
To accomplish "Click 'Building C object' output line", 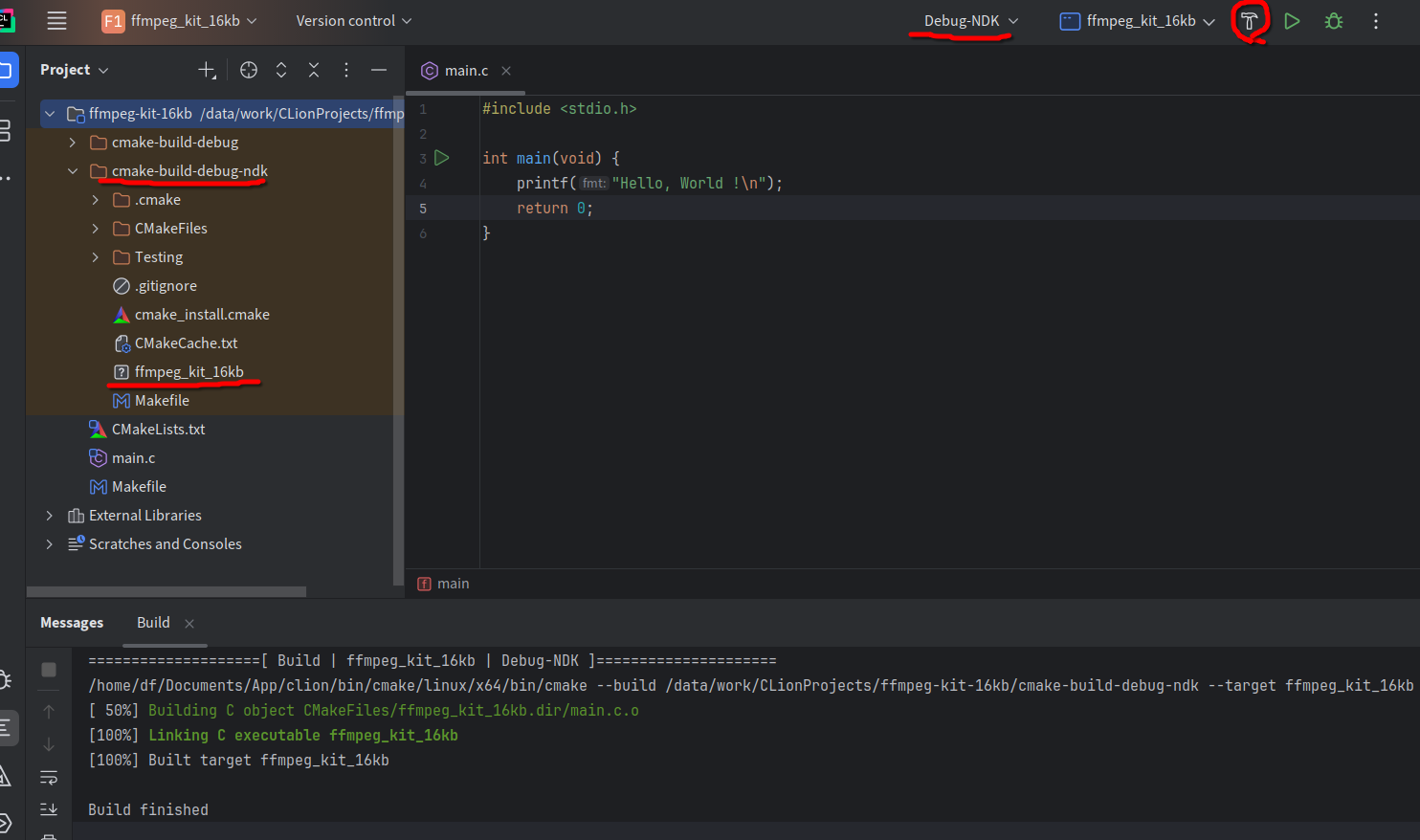I will [x=393, y=710].
